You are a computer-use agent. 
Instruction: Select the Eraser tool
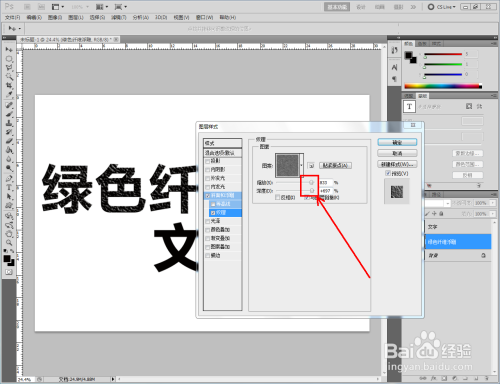pyautogui.click(x=9, y=141)
